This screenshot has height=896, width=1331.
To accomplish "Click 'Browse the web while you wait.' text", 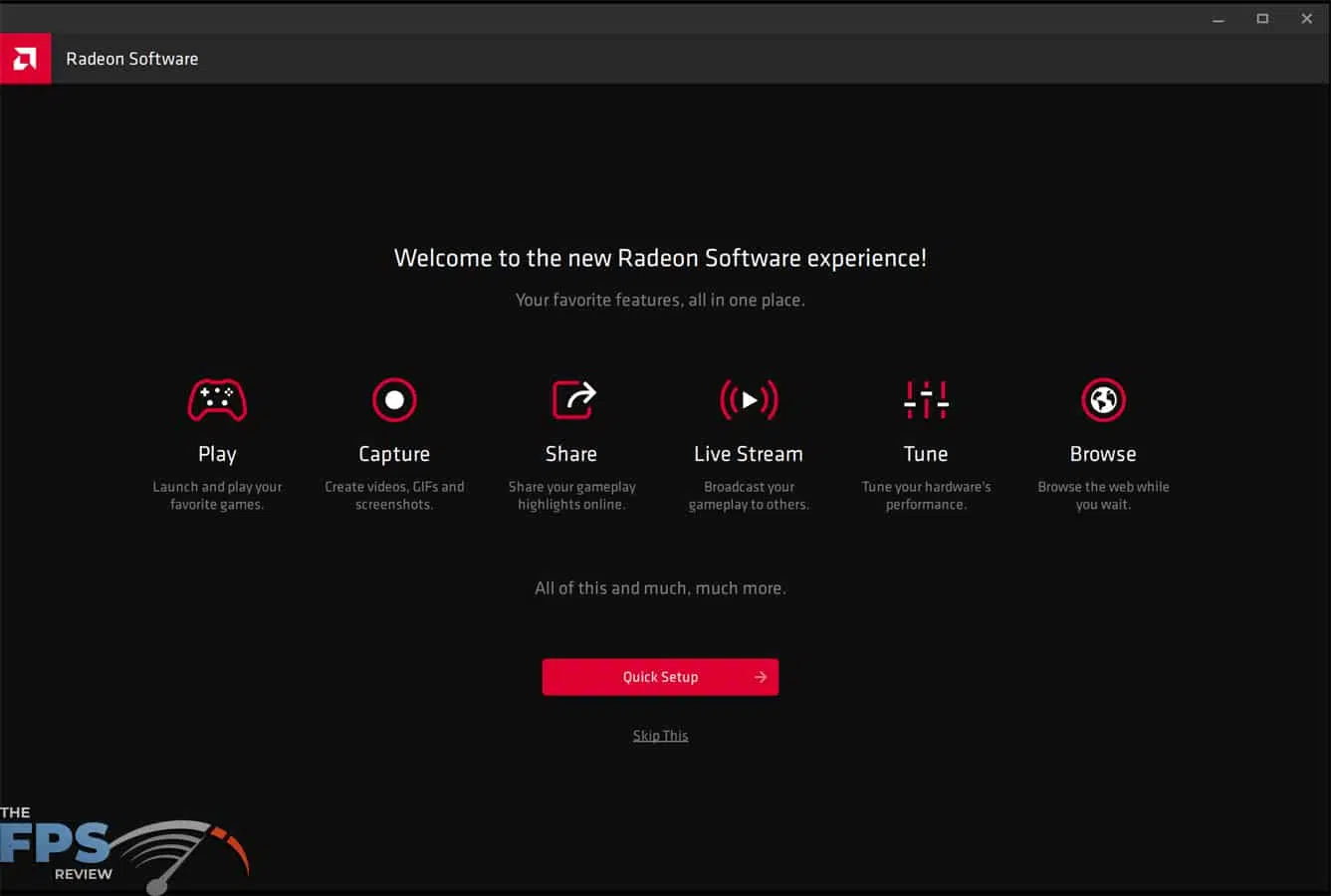I will [1103, 496].
